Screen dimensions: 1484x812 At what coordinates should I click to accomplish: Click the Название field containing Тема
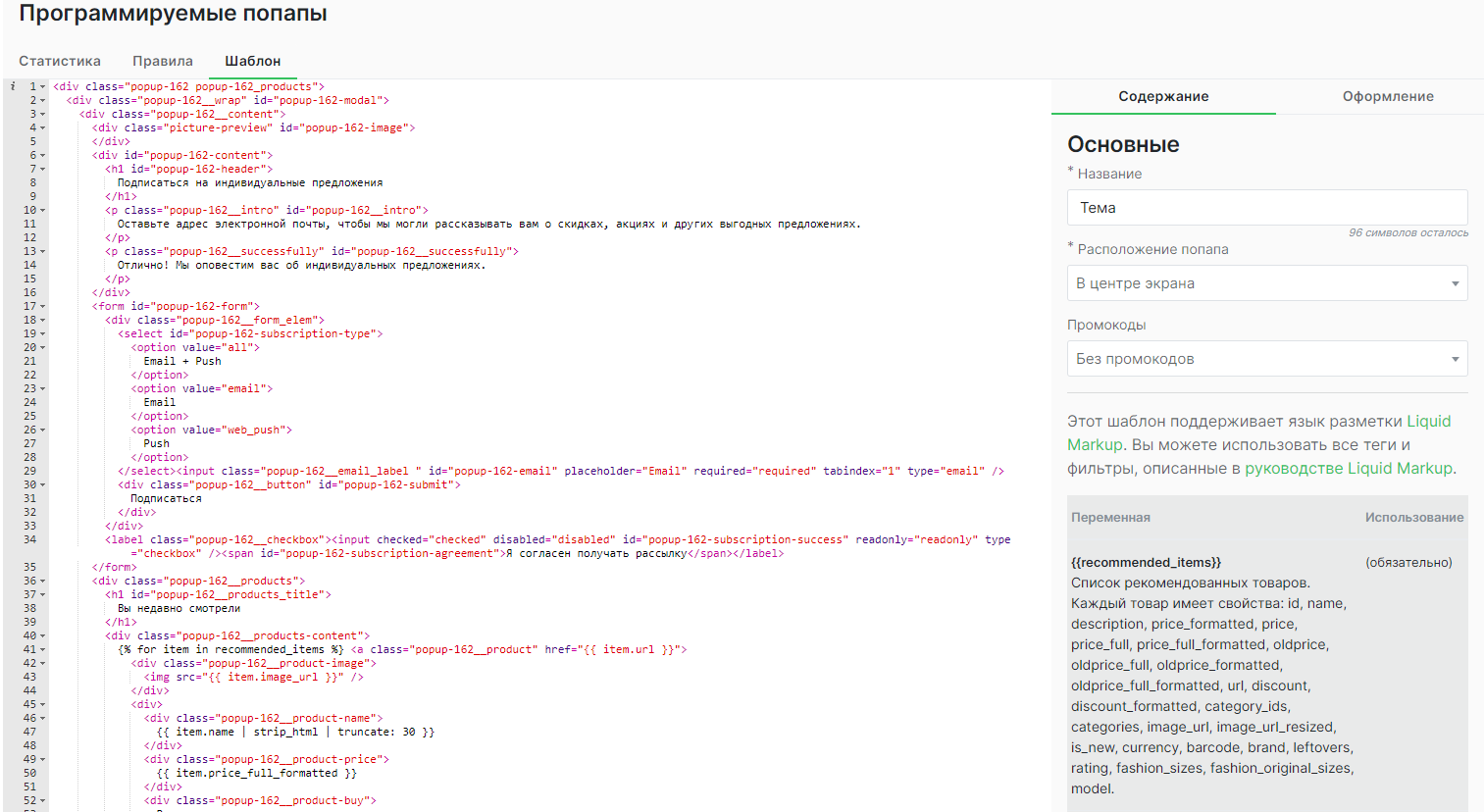click(1265, 207)
